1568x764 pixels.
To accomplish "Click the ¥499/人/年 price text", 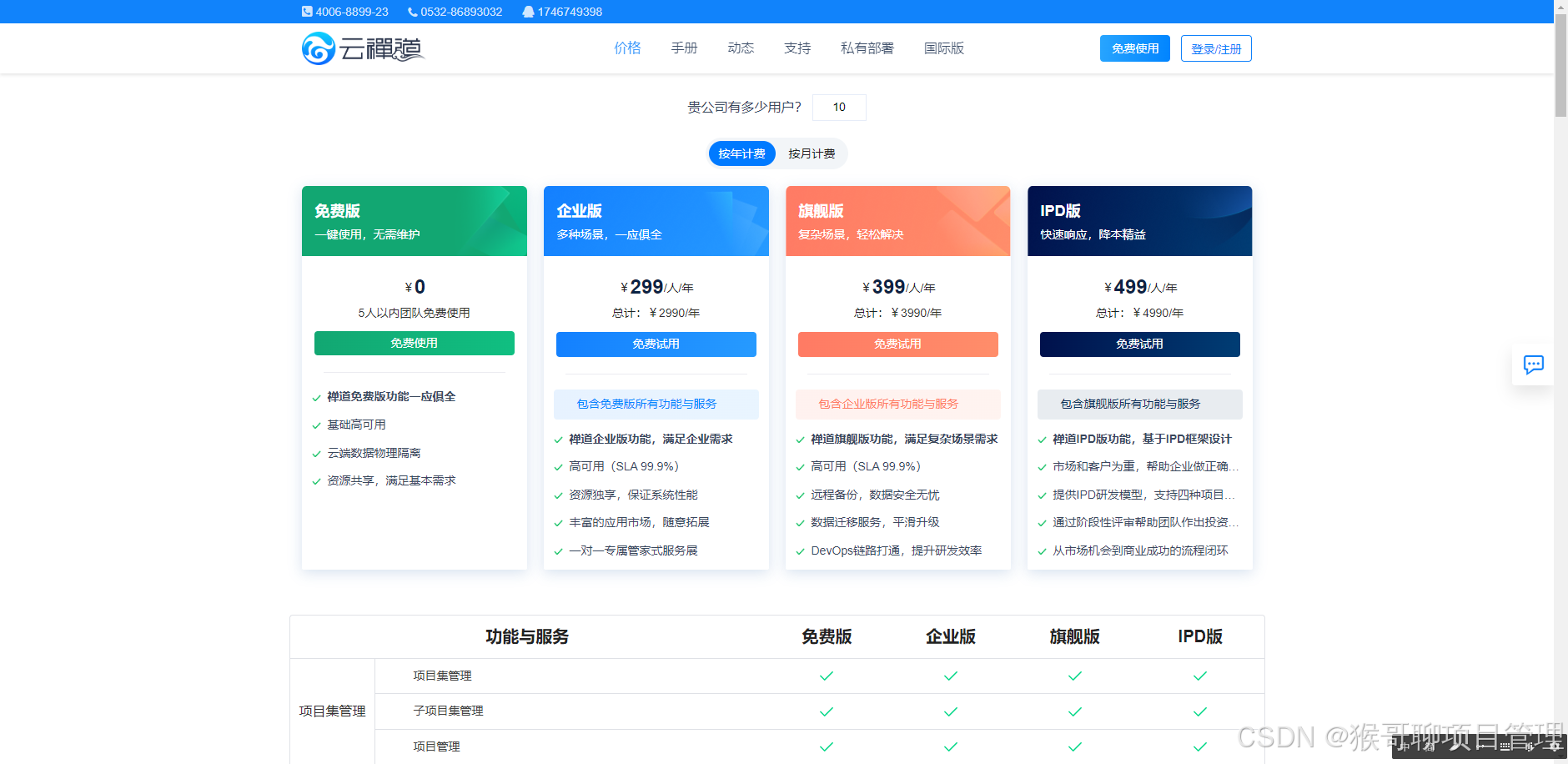I will (x=1140, y=287).
